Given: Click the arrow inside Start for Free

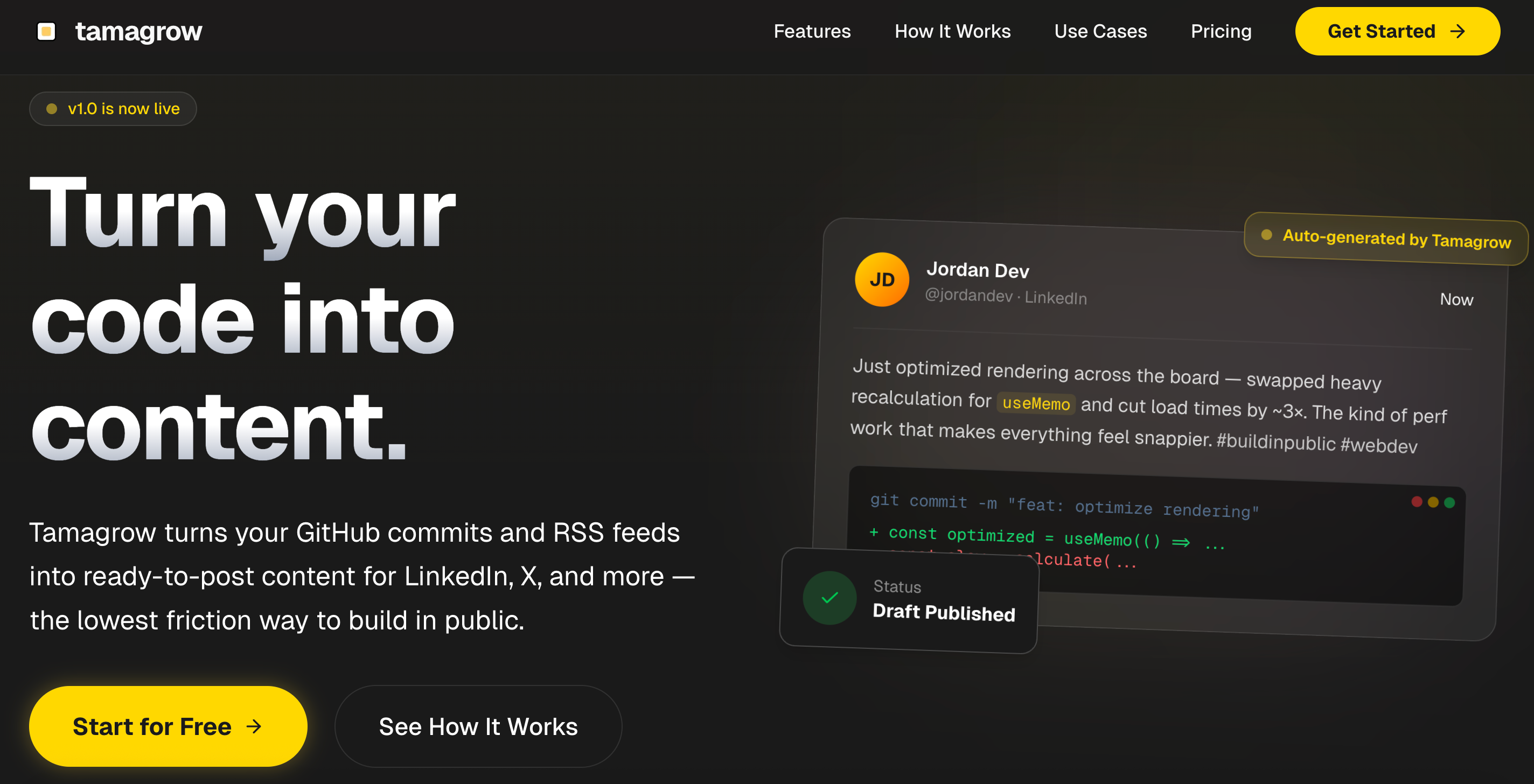Looking at the screenshot, I should tap(254, 726).
